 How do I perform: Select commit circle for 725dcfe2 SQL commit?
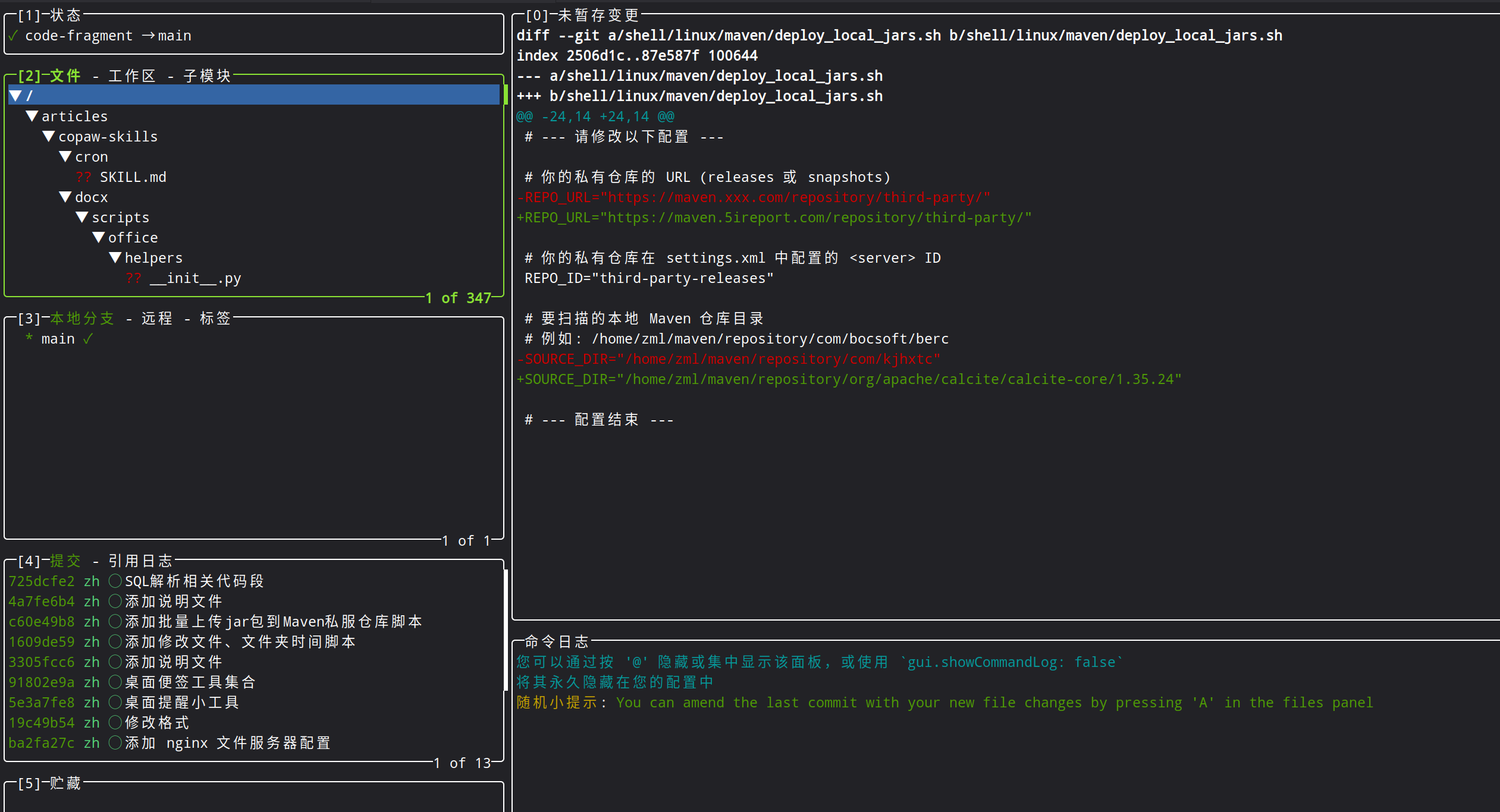(115, 581)
